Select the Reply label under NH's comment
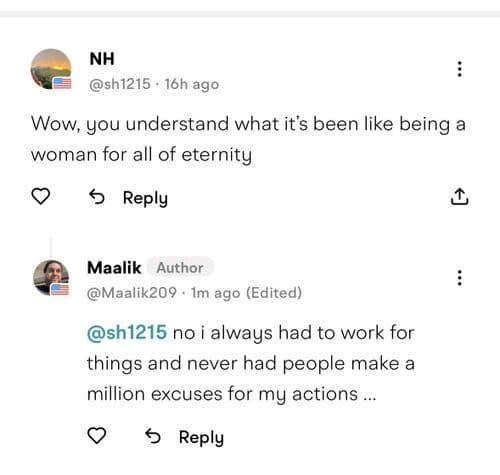Viewport: 500px width, 475px height. [145, 198]
